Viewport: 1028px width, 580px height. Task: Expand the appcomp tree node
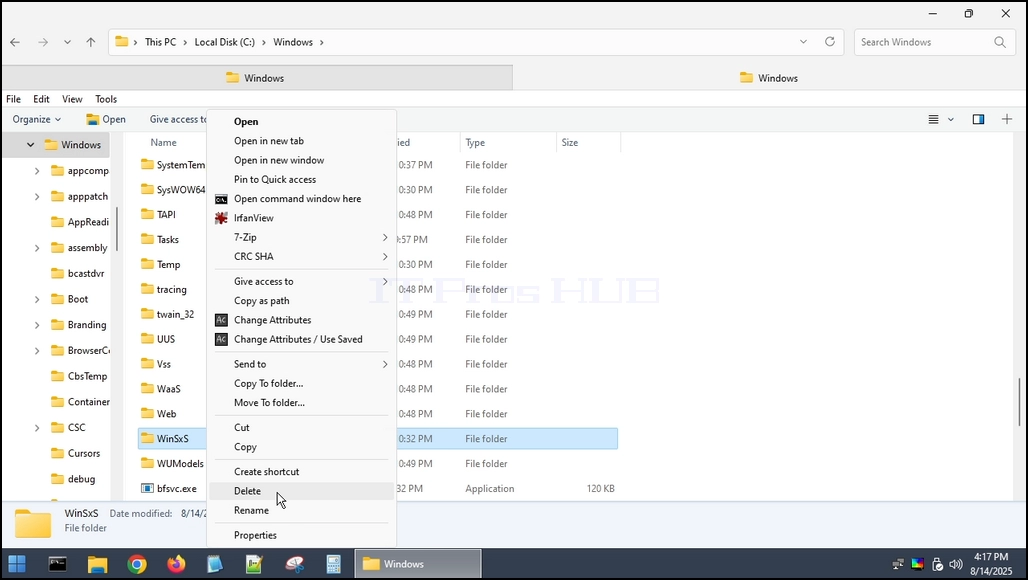37,171
